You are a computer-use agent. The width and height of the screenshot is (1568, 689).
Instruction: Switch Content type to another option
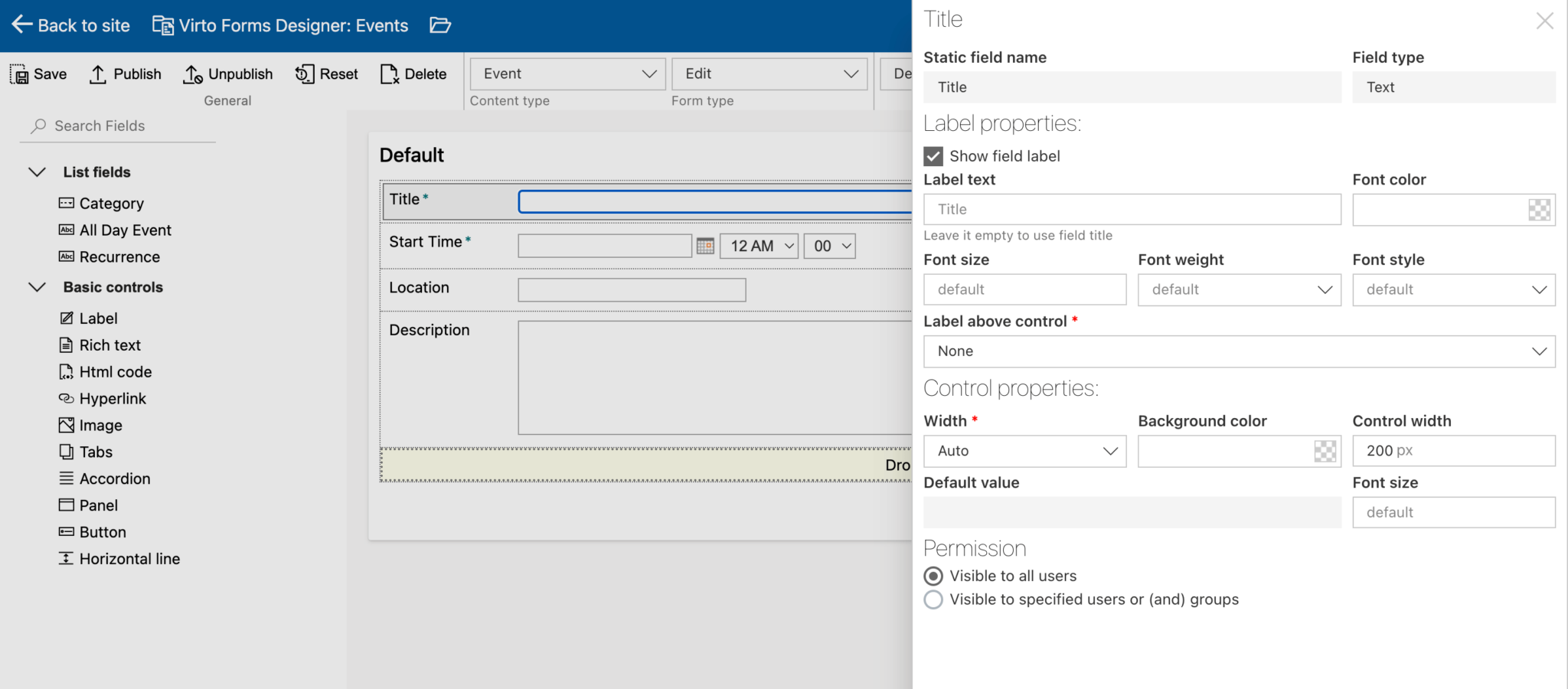click(567, 73)
